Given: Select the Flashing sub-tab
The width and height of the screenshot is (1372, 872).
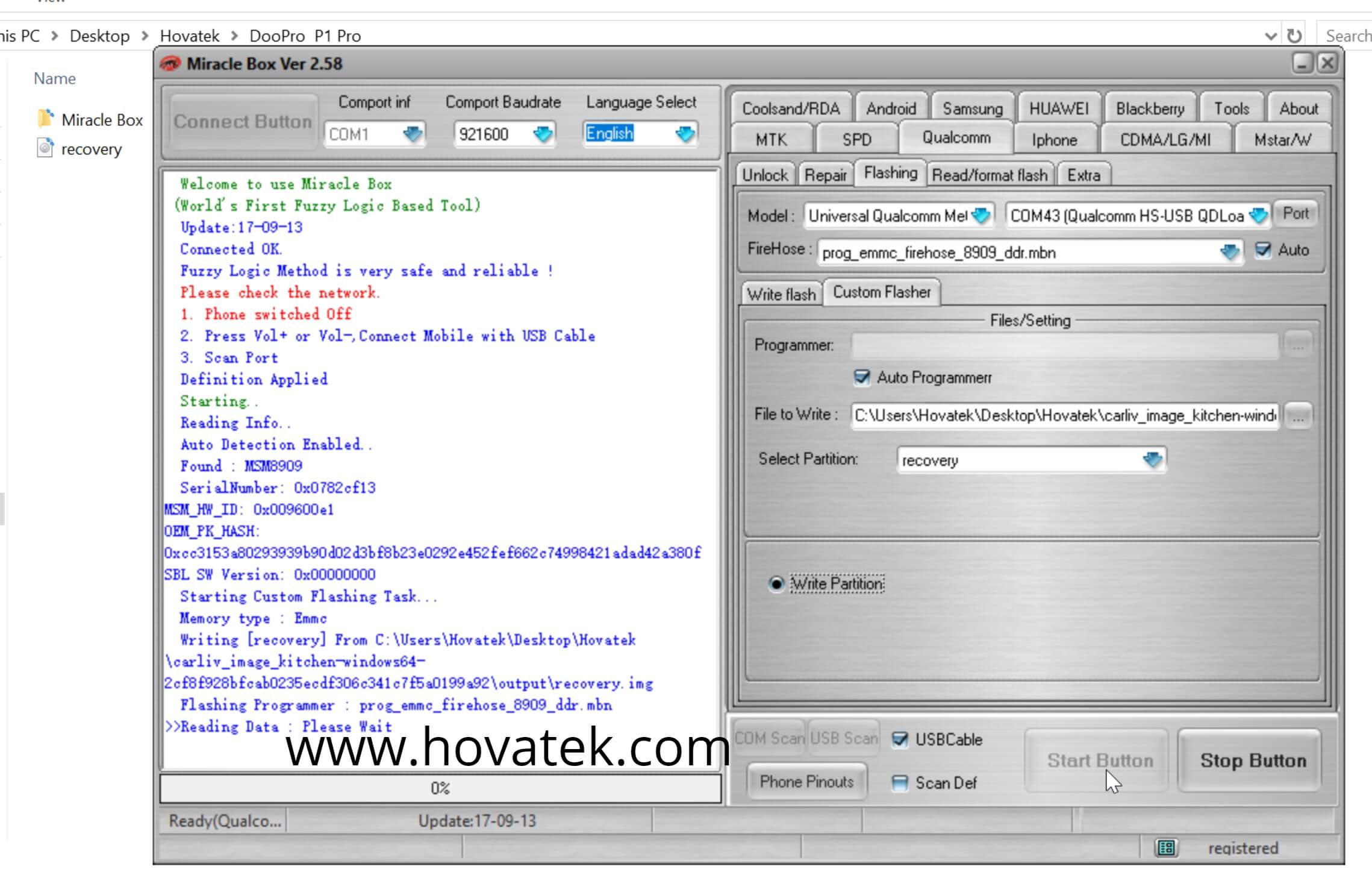Looking at the screenshot, I should tap(890, 173).
